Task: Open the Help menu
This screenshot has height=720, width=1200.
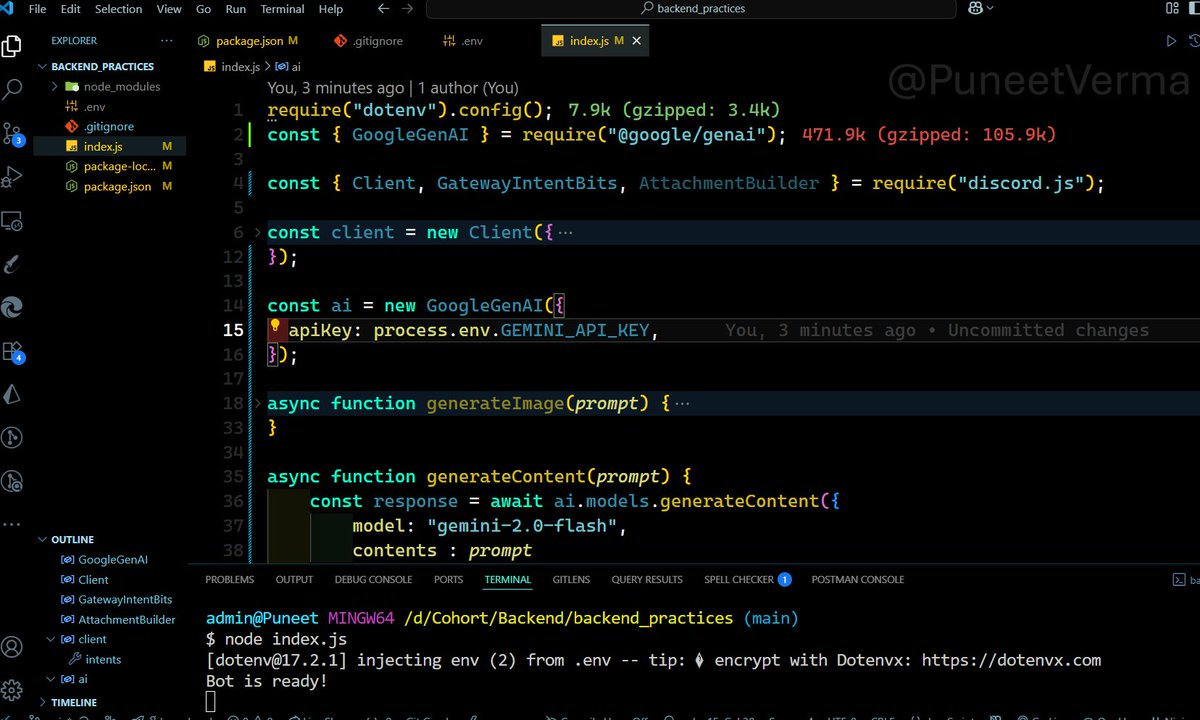Action: coord(331,9)
